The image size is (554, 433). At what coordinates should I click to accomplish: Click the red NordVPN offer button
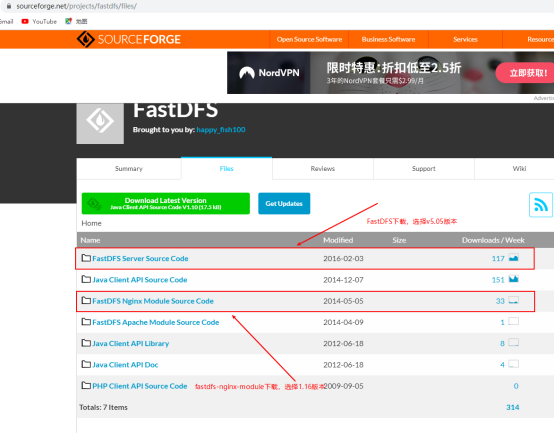[x=526, y=73]
